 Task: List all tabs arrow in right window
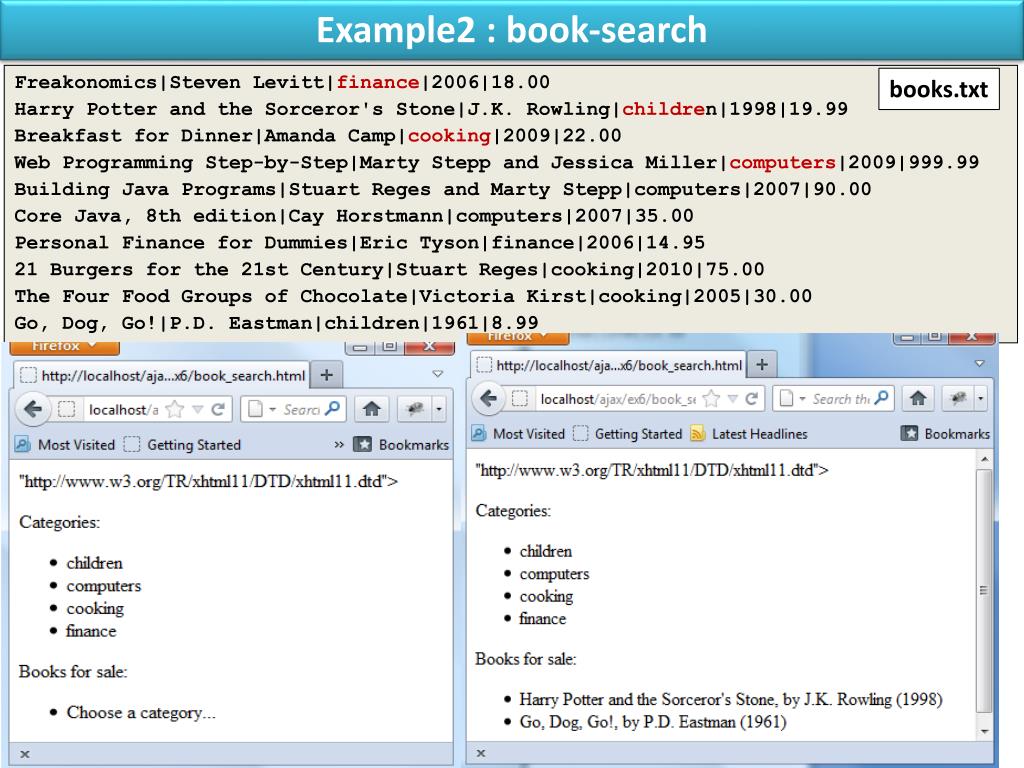click(x=979, y=363)
